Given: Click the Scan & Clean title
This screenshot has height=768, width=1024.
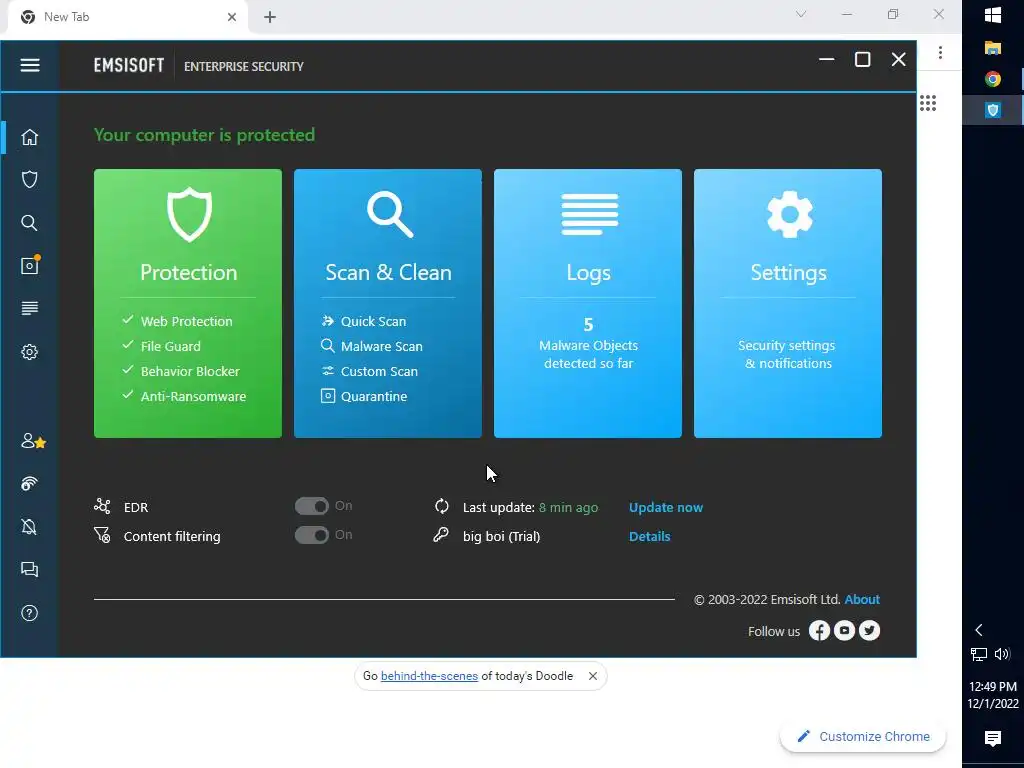Looking at the screenshot, I should pos(389,272).
